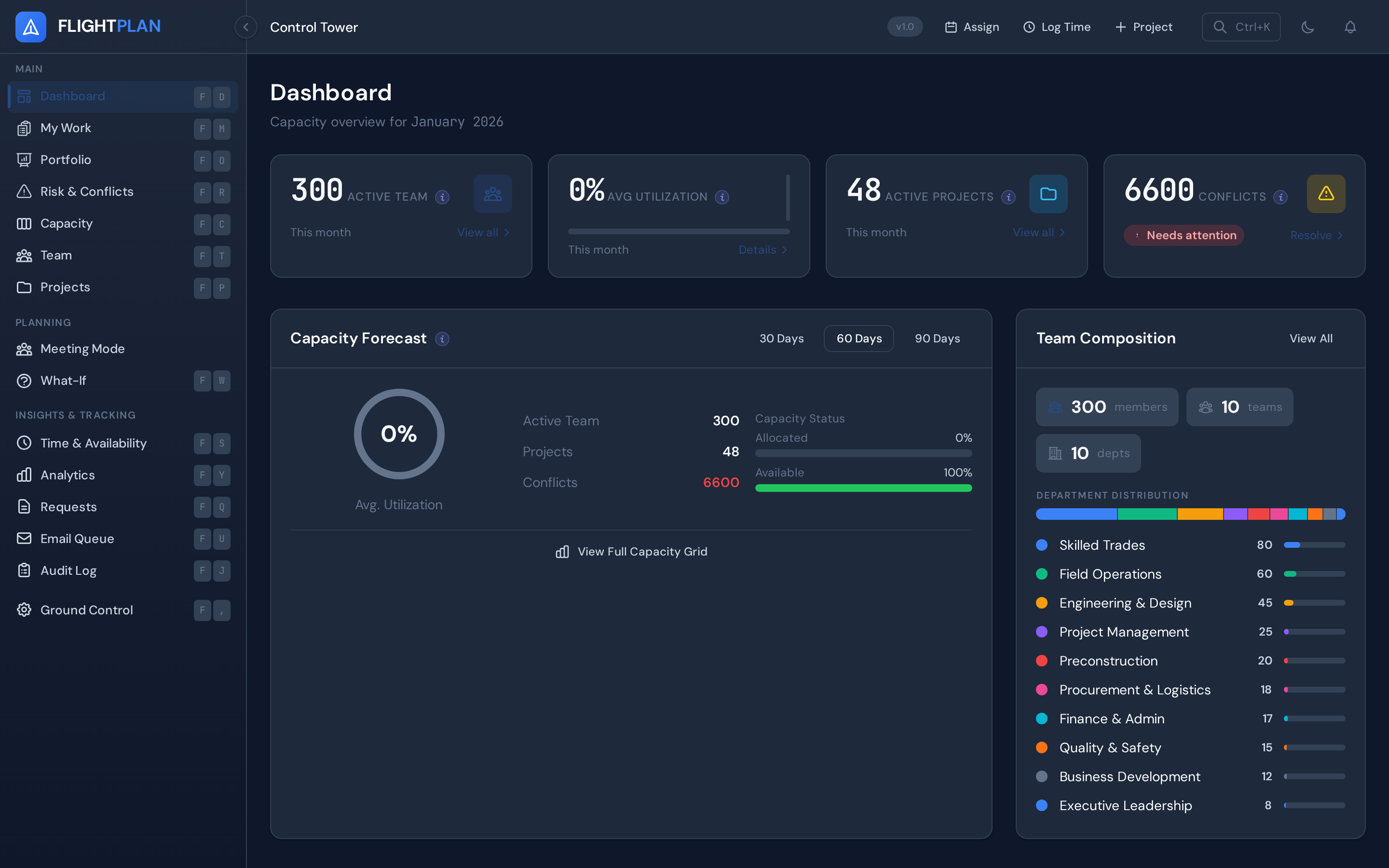Open the Dashboard sidebar item

coord(123,96)
